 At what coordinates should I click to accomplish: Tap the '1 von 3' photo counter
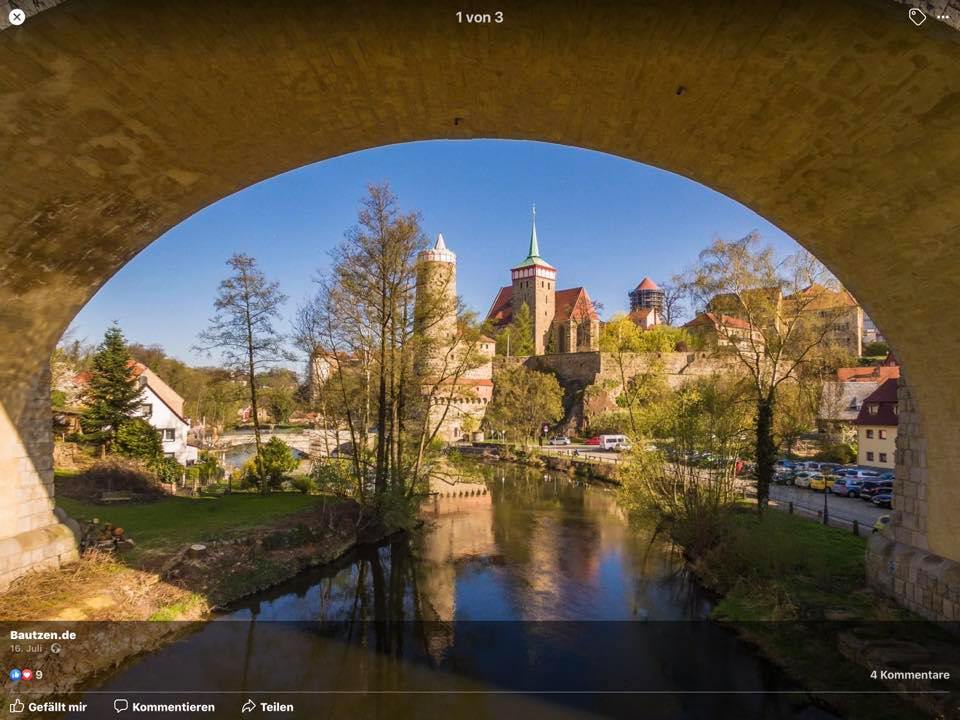coord(479,17)
